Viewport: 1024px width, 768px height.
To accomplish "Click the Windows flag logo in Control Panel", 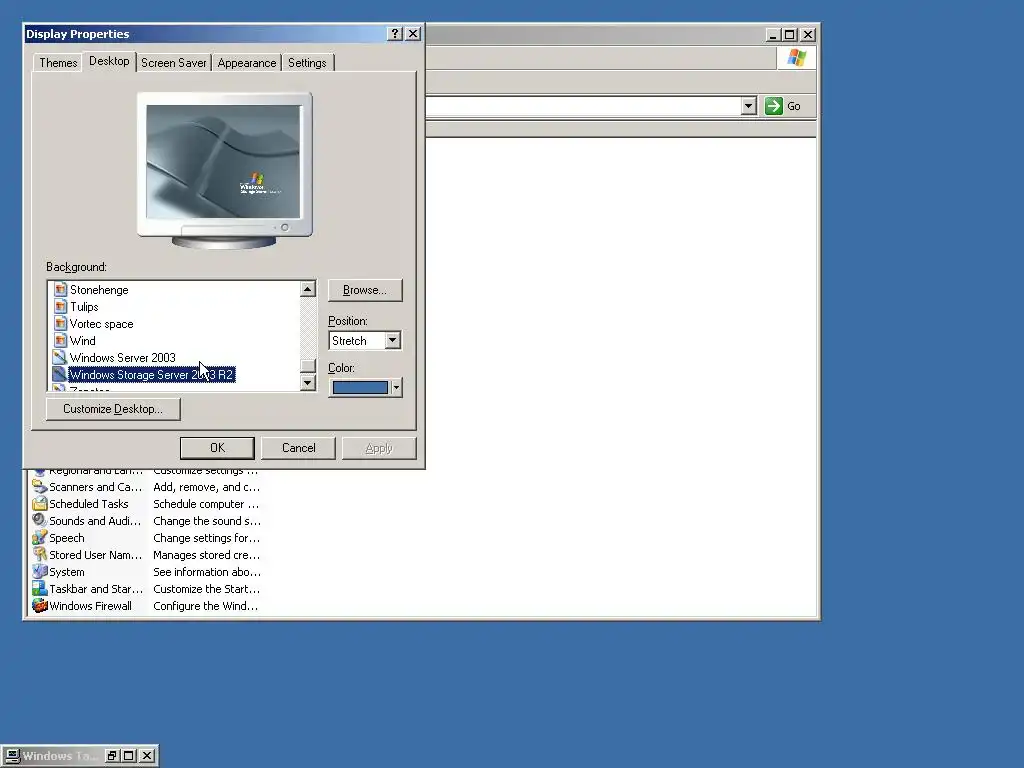I will pos(796,58).
